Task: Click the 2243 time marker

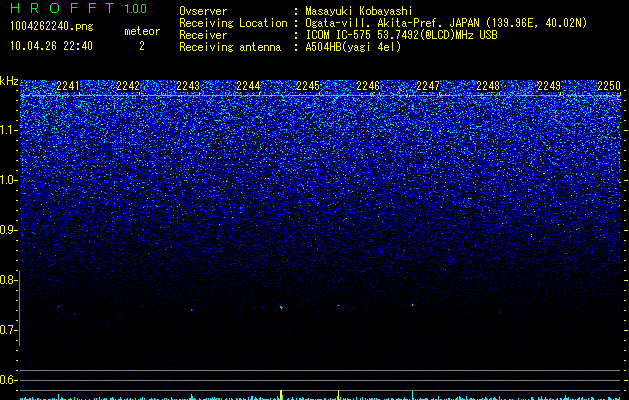Action: point(188,86)
